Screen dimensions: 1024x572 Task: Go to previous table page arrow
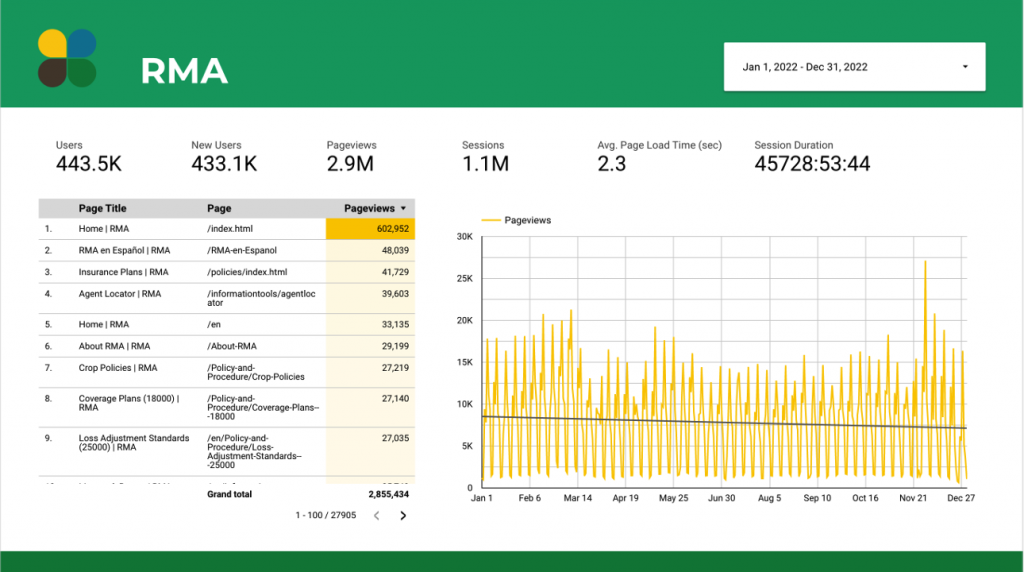pyautogui.click(x=376, y=516)
